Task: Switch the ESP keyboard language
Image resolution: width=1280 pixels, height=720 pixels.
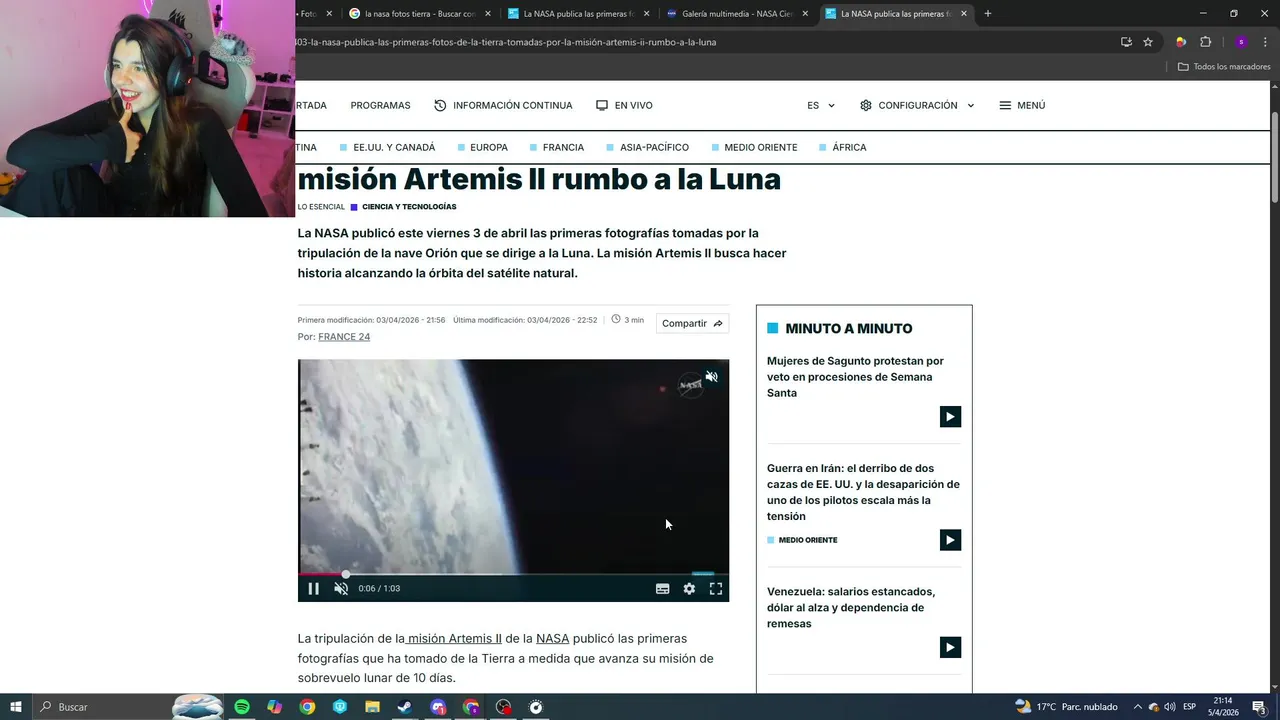Action: [1190, 707]
